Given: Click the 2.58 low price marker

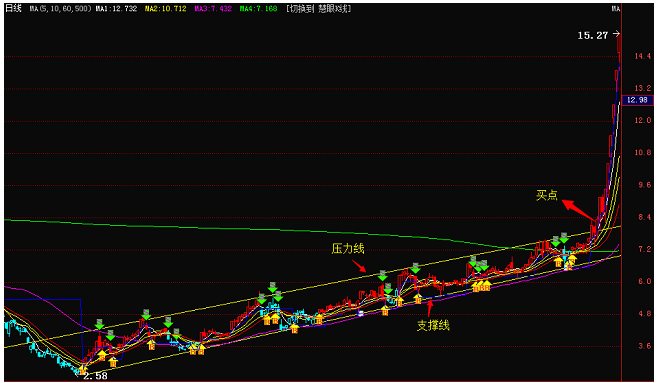Looking at the screenshot, I should point(95,376).
